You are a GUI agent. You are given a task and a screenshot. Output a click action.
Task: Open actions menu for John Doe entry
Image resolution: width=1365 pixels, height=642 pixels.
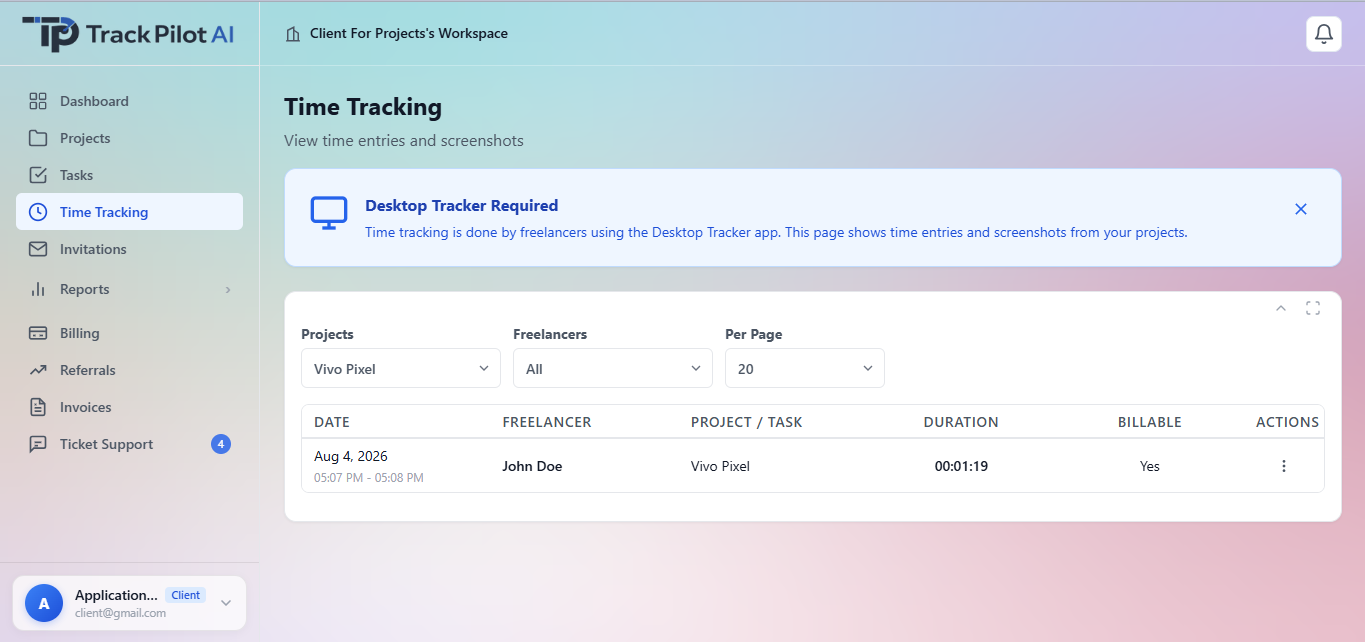pos(1284,466)
